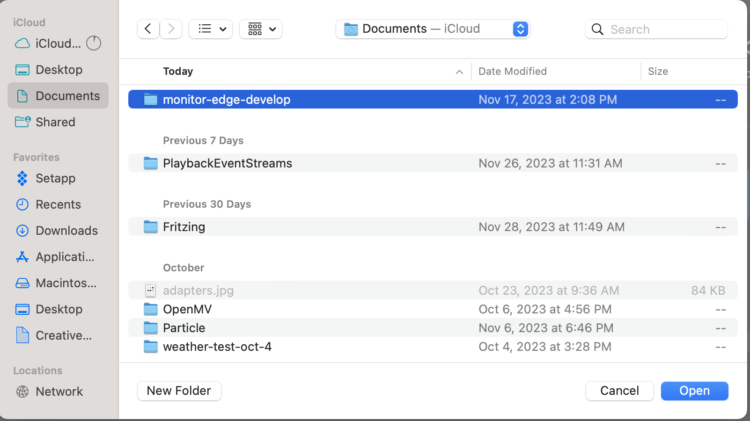Open Shared folder in the sidebar
750x421 pixels.
[x=55, y=122]
